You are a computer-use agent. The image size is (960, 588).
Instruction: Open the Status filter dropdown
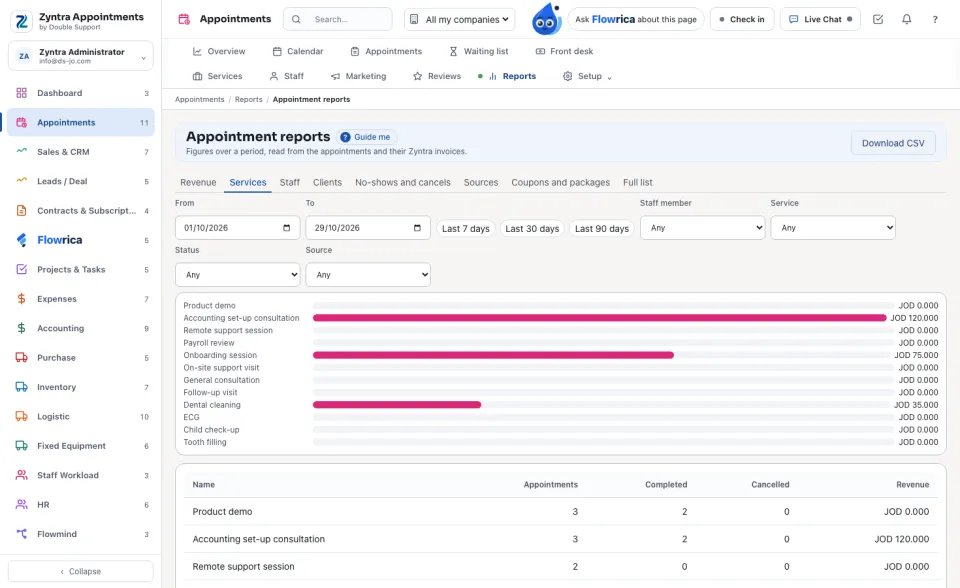238,275
